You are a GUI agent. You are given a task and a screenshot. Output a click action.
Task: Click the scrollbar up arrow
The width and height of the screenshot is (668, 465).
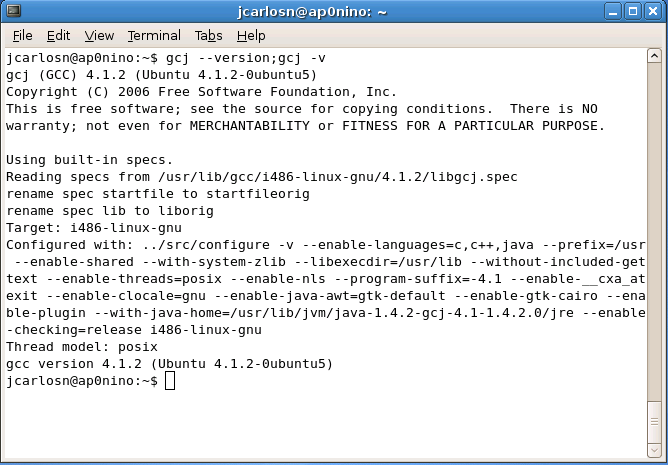pyautogui.click(x=654, y=56)
